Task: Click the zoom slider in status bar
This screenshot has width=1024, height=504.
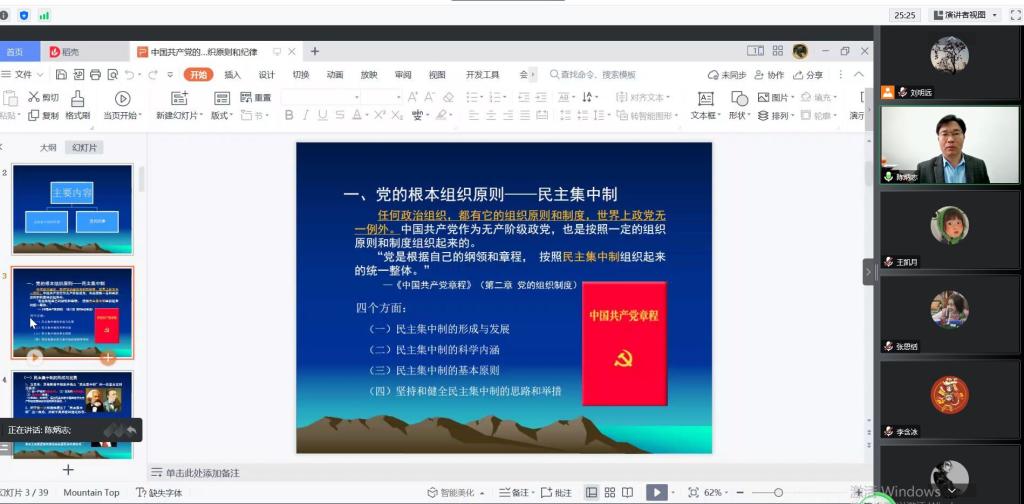Action: coord(779,492)
